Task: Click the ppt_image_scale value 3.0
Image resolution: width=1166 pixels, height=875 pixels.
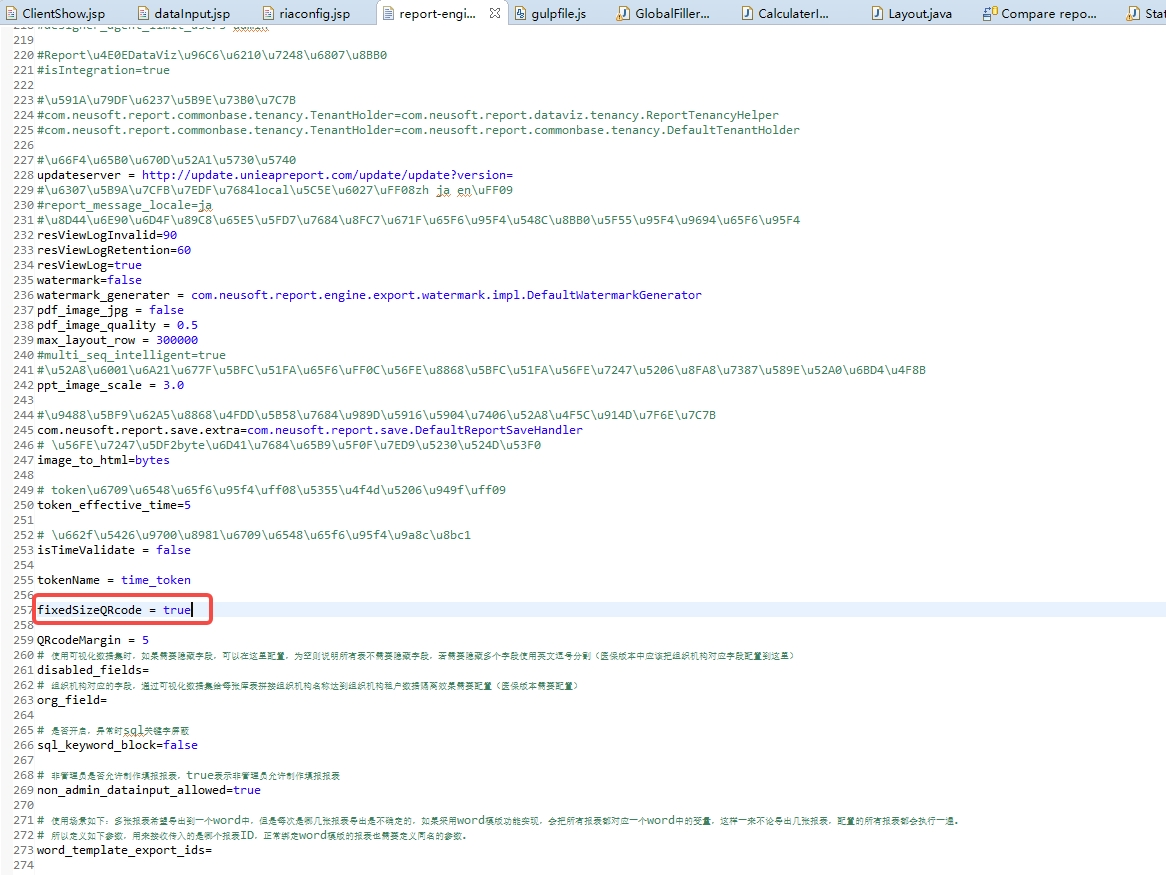Action: click(x=173, y=385)
